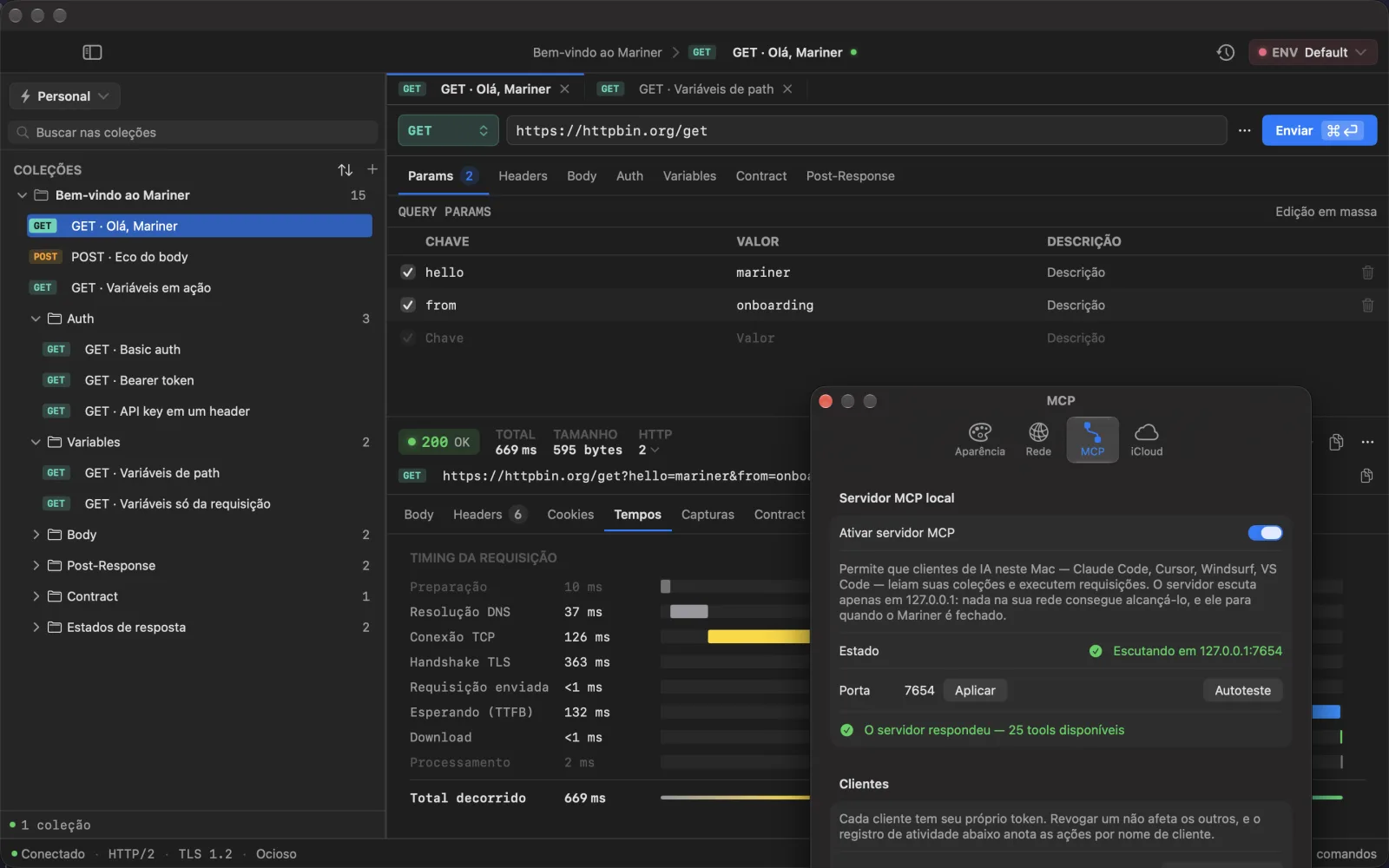Viewport: 1389px width, 868px height.
Task: Open the request history clock icon
Action: (1225, 52)
